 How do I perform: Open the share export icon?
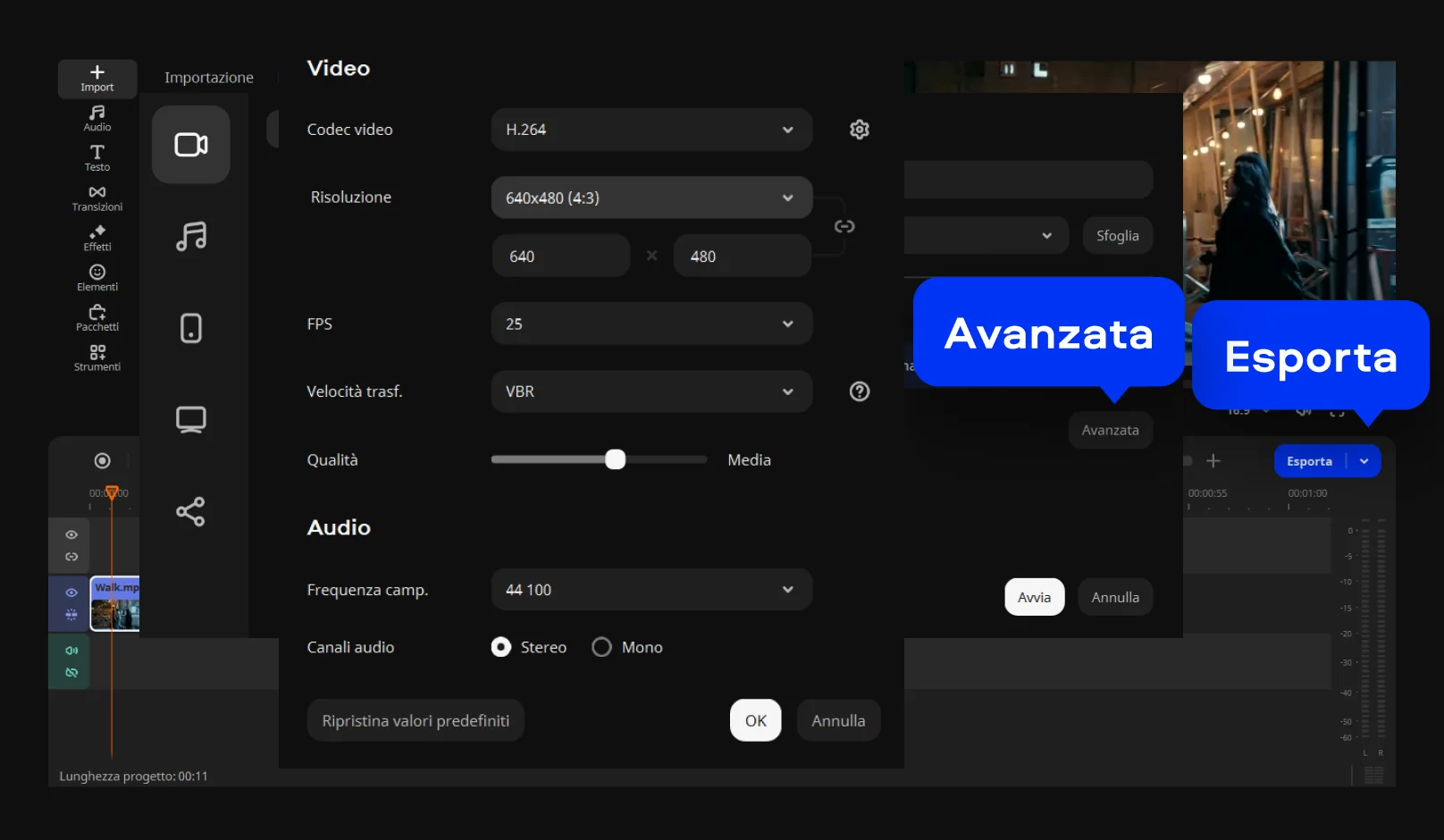[x=190, y=512]
